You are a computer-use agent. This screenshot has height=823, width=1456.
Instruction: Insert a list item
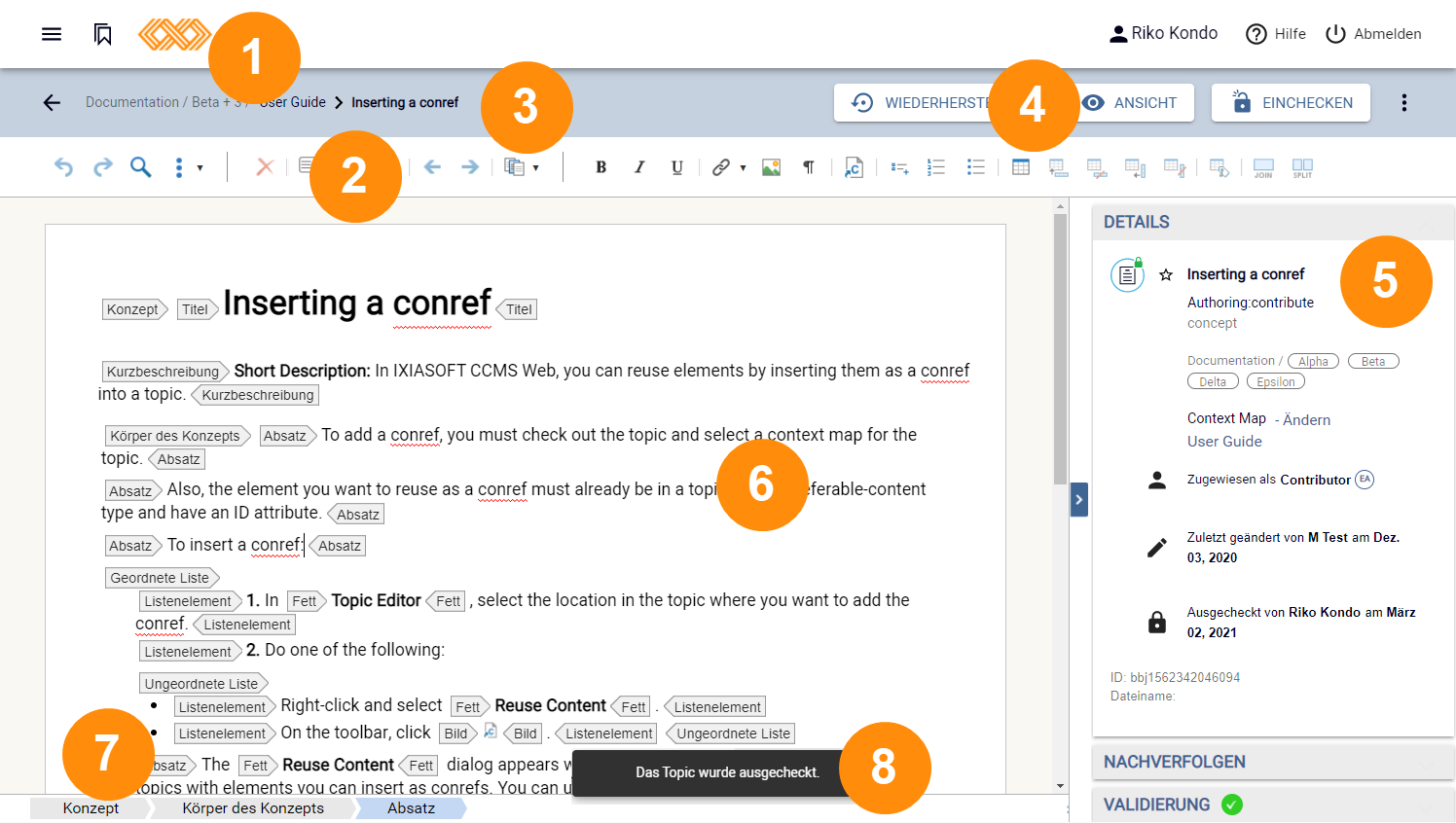pyautogui.click(x=899, y=167)
